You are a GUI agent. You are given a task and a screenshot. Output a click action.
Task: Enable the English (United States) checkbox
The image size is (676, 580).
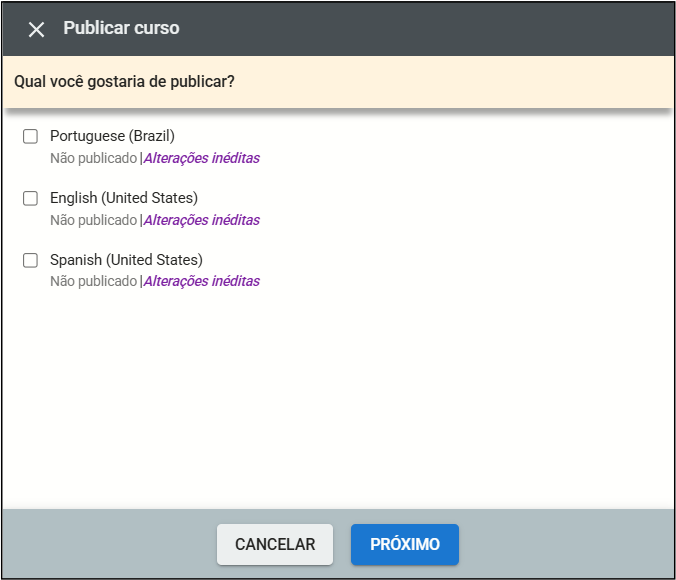pyautogui.click(x=31, y=198)
